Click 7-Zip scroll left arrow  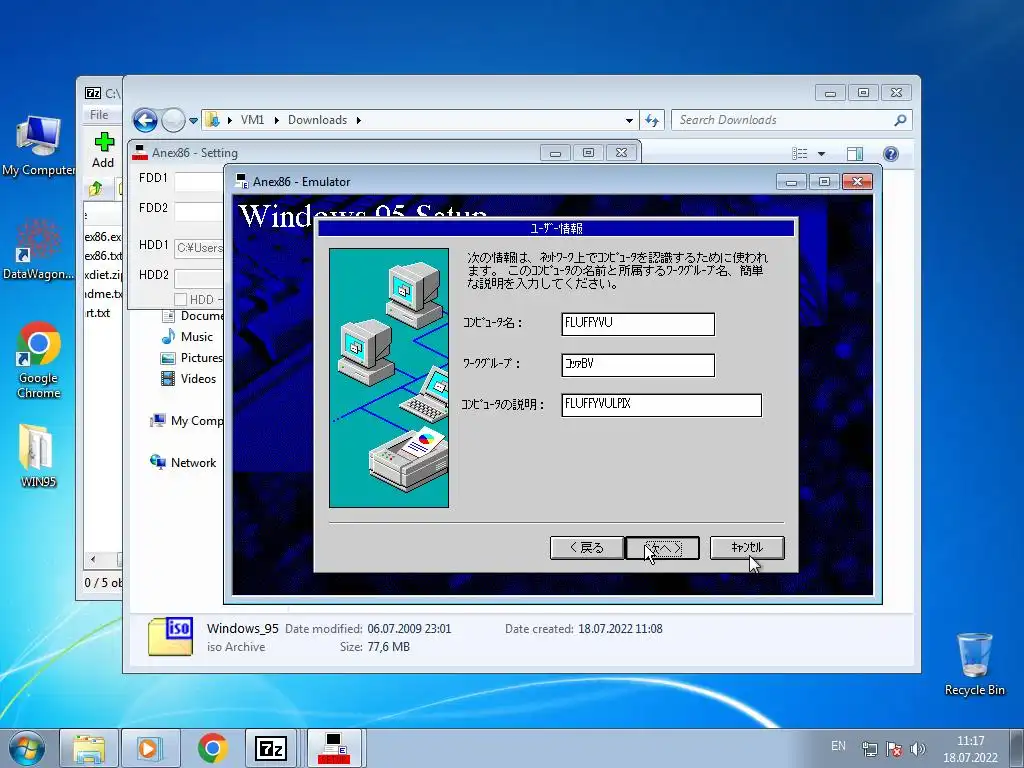[93, 559]
